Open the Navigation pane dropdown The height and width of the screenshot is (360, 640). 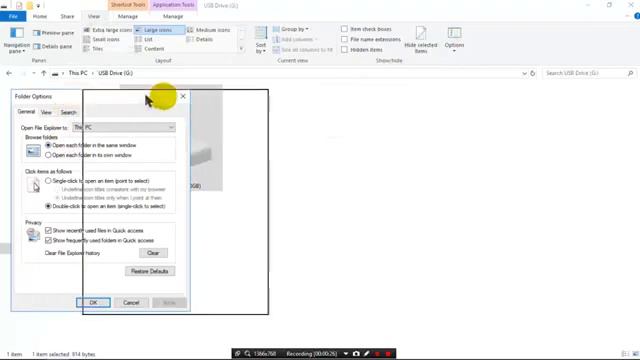point(17,40)
